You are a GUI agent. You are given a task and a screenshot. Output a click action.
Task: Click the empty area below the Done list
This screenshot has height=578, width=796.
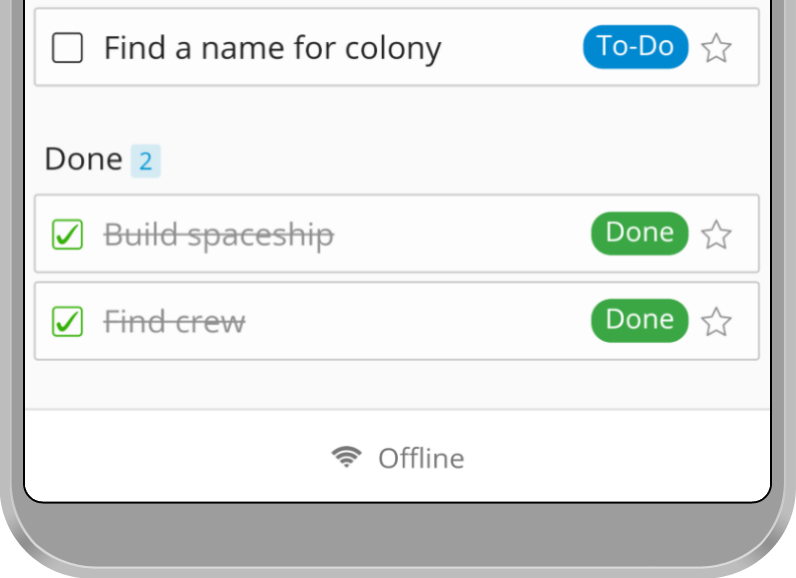[397, 385]
